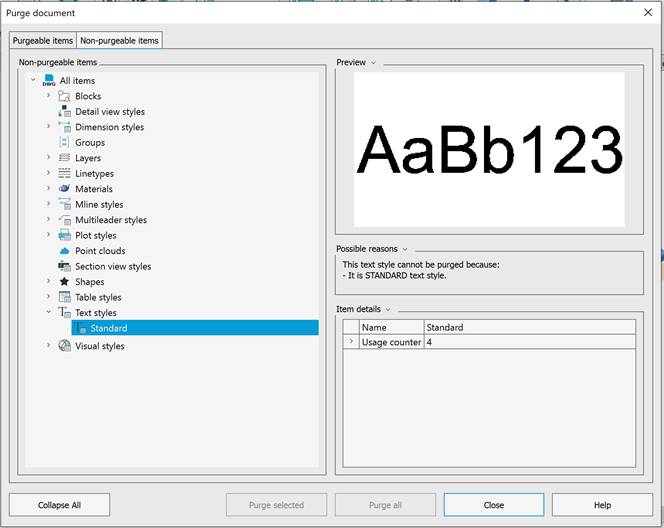Click the Usage counter value '4'
Screen dimensions: 664x528
[x=529, y=342]
